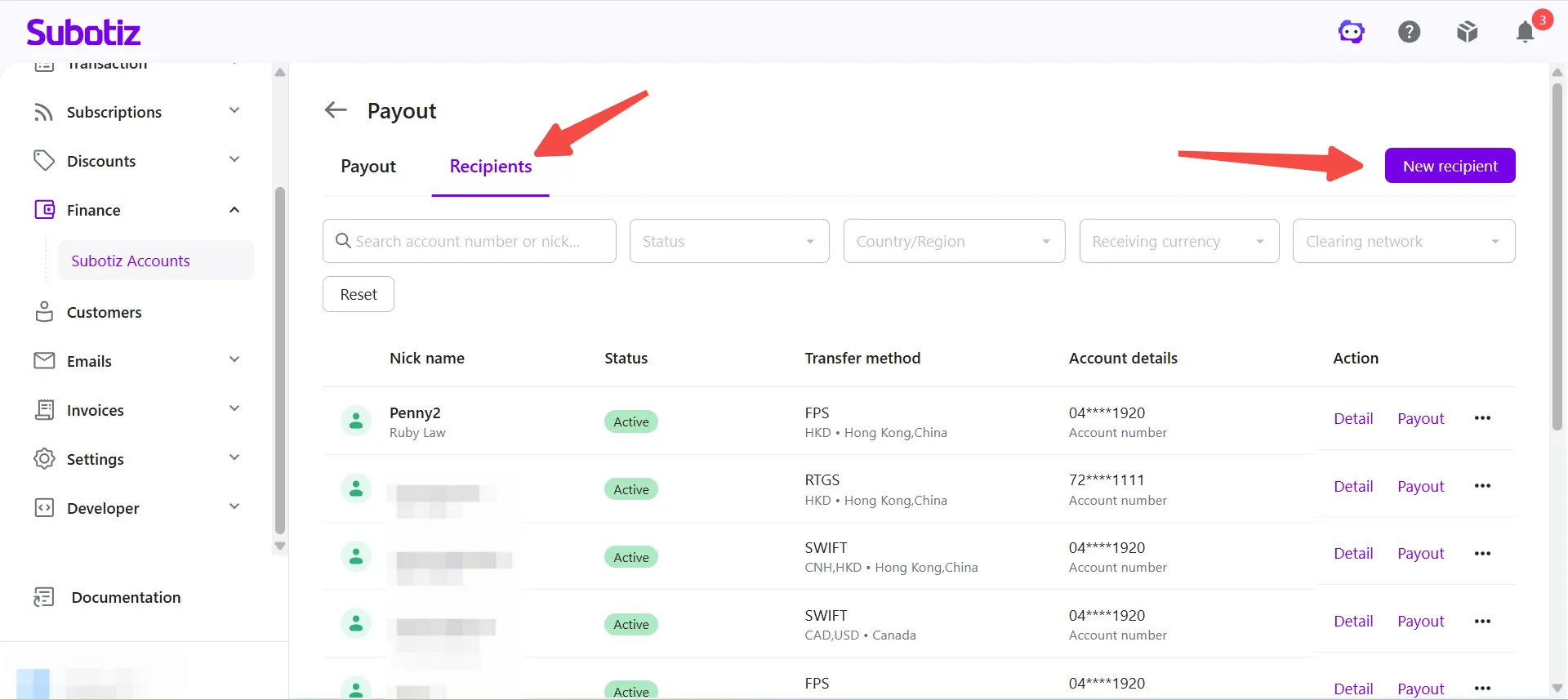
Task: Click the Reset filters button
Action: click(x=359, y=294)
